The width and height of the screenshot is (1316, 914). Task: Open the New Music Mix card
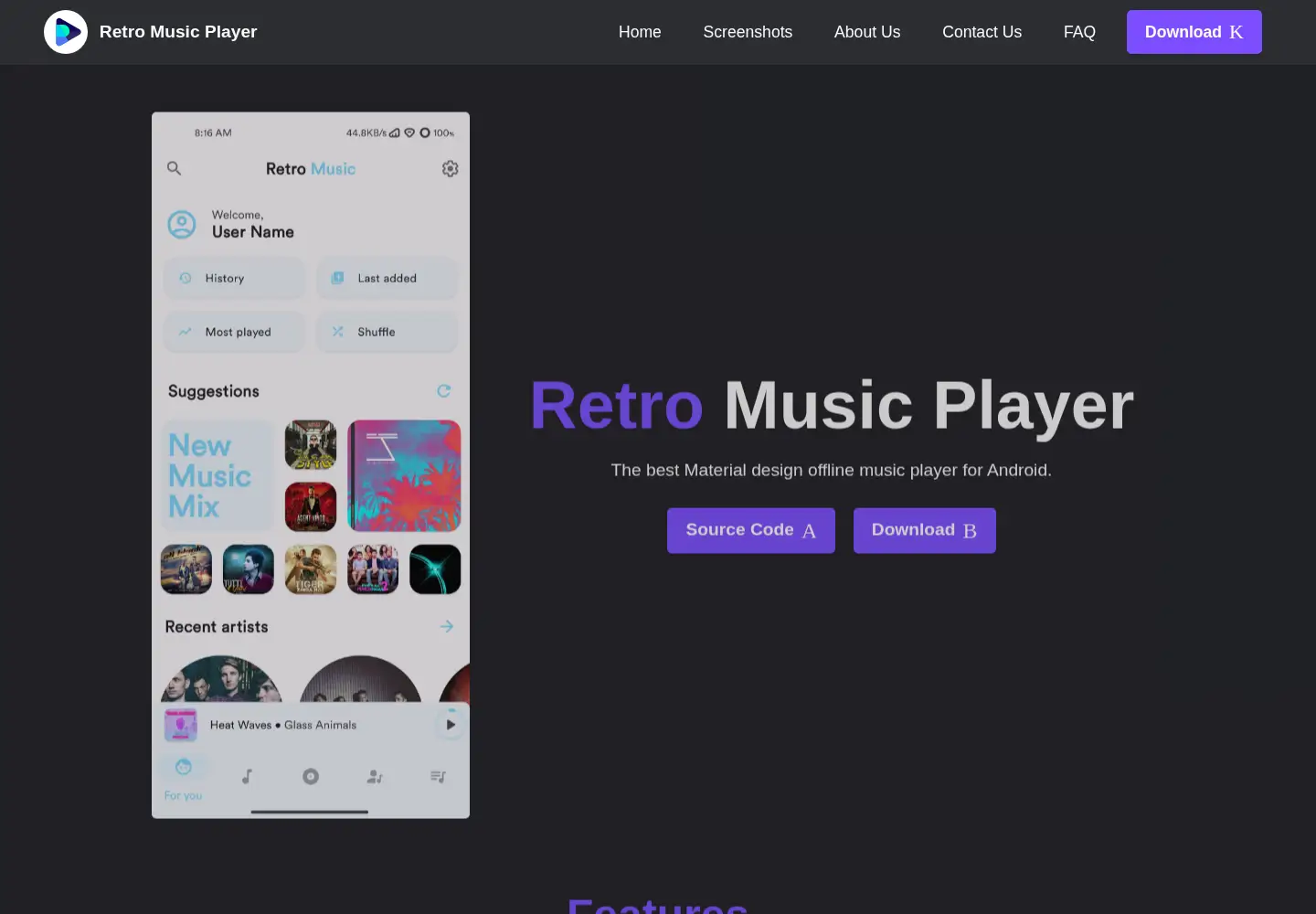[x=218, y=475]
